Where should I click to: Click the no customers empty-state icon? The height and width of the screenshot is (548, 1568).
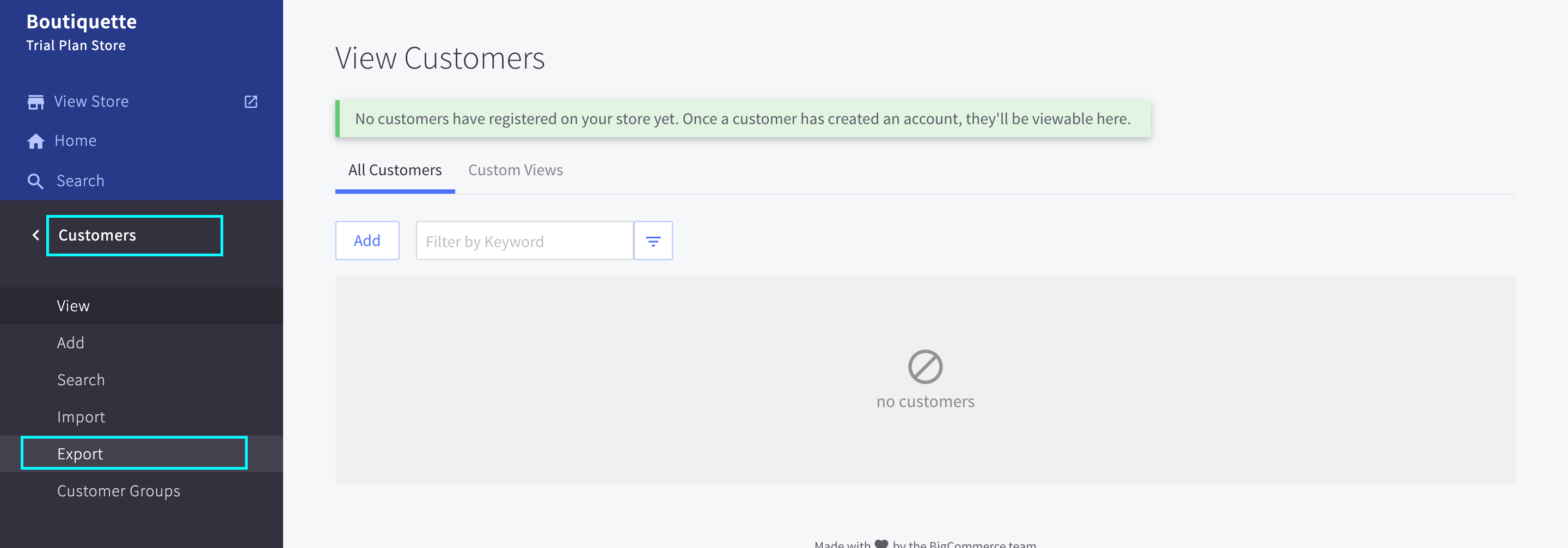[924, 367]
